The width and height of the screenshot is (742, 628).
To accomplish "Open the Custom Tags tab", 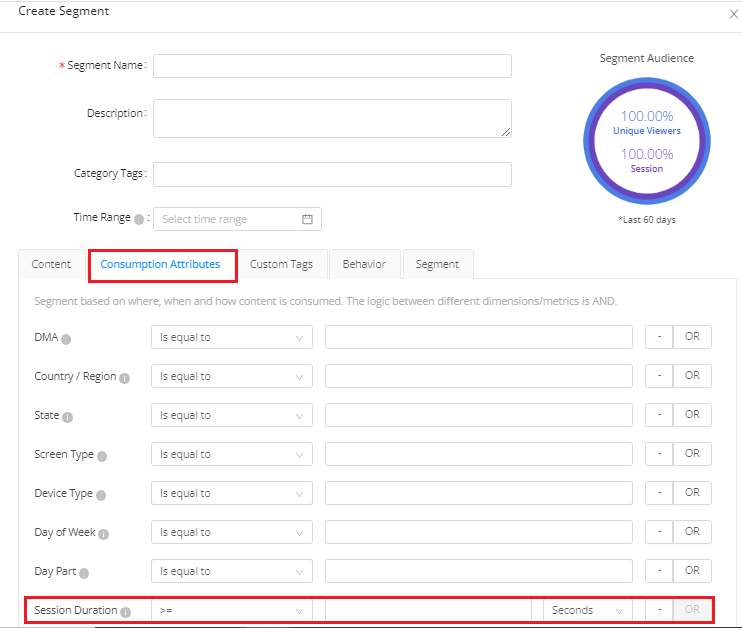I will [x=282, y=264].
